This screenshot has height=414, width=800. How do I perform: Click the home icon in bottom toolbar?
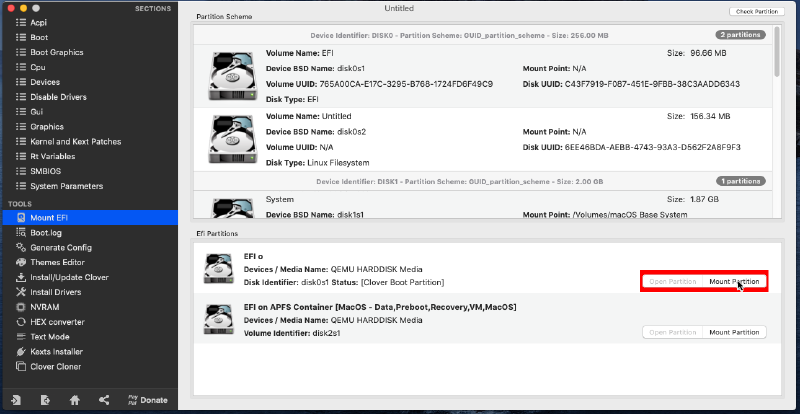pos(74,400)
